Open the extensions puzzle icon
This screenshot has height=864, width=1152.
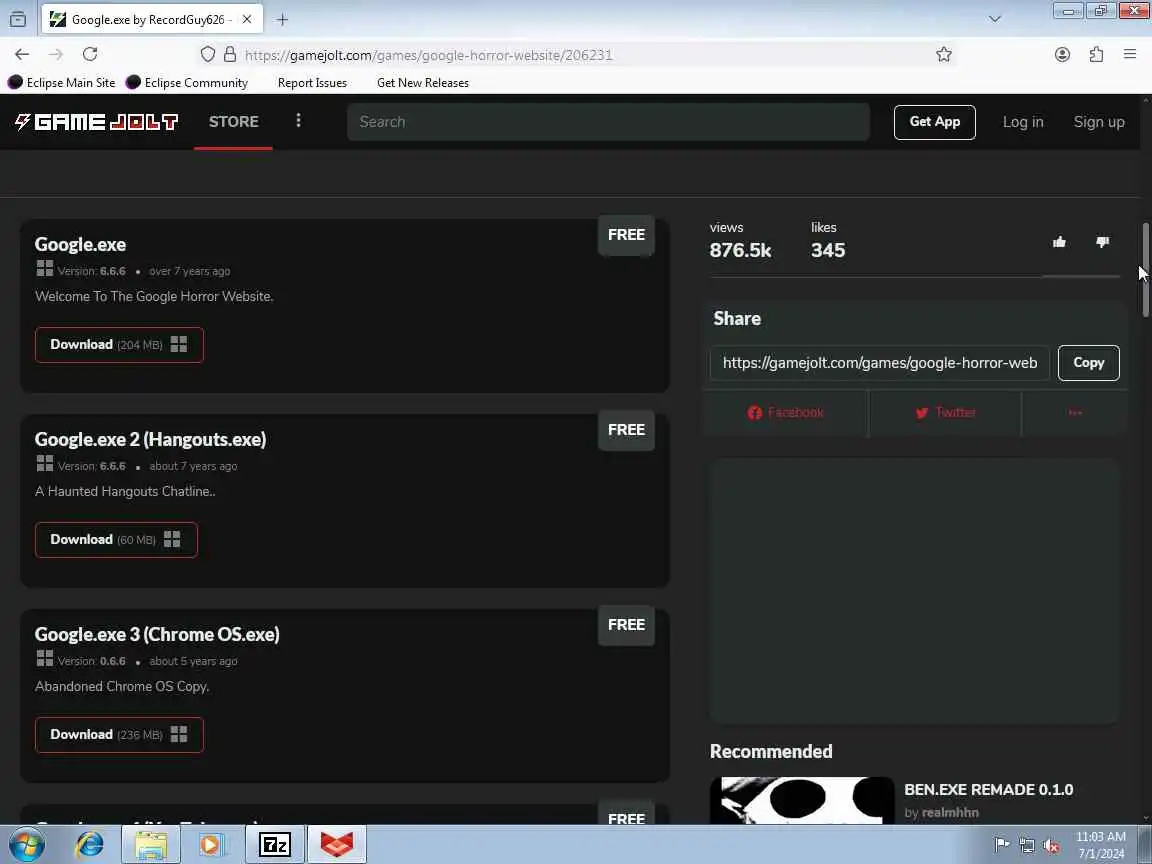point(1096,54)
